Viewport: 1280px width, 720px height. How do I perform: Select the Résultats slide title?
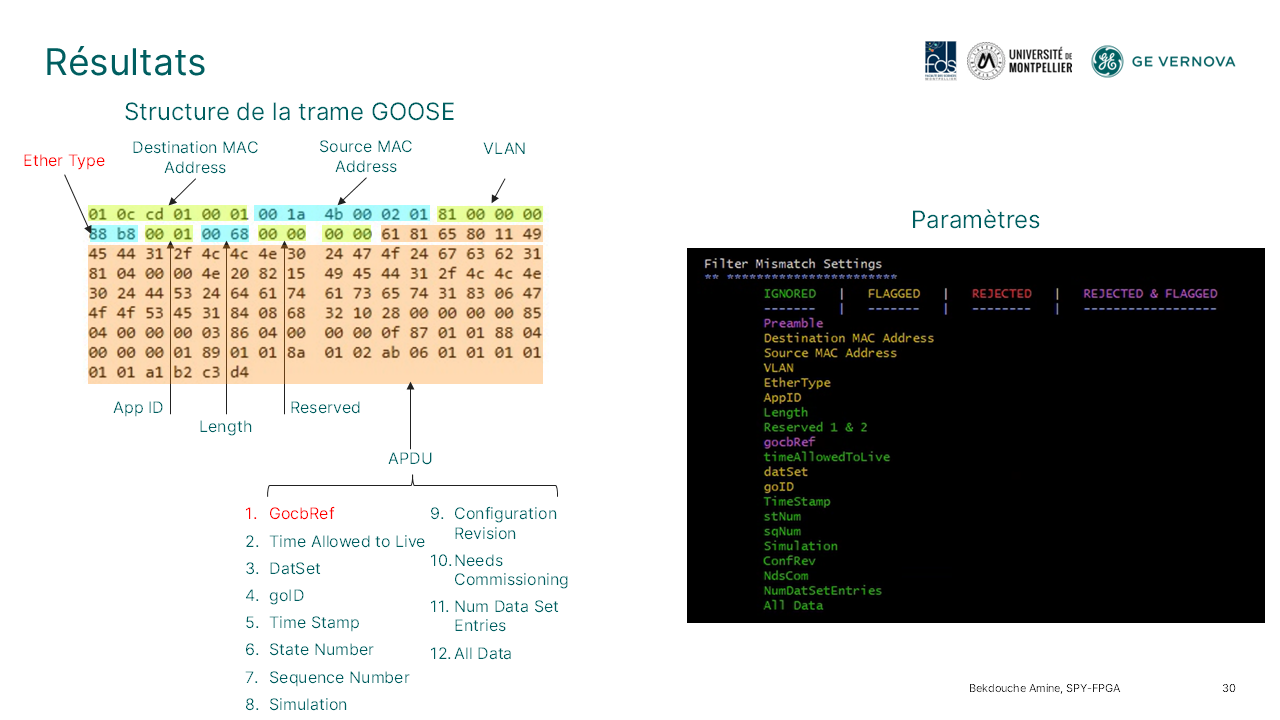(125, 62)
